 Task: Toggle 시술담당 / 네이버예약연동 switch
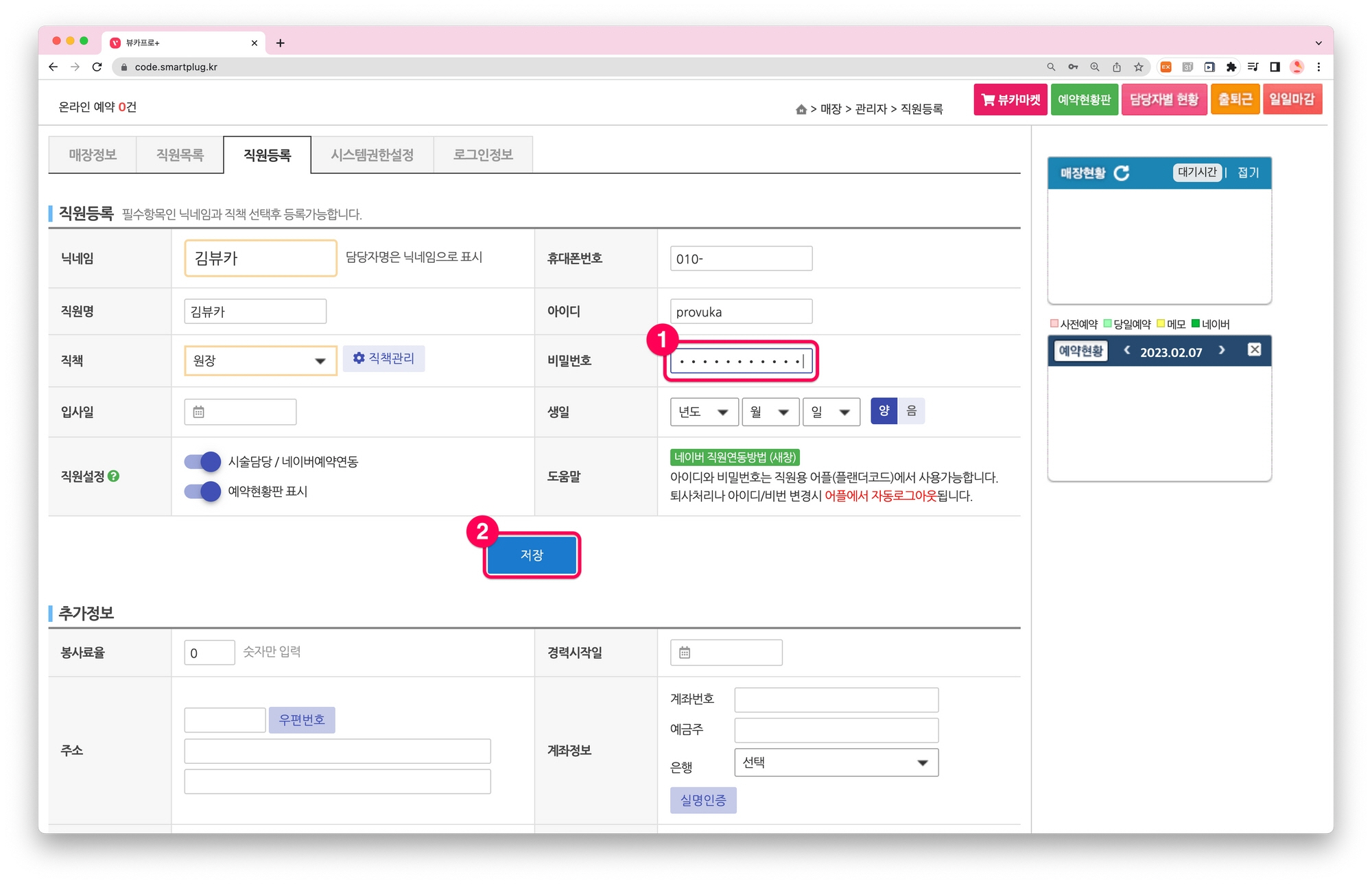[202, 461]
